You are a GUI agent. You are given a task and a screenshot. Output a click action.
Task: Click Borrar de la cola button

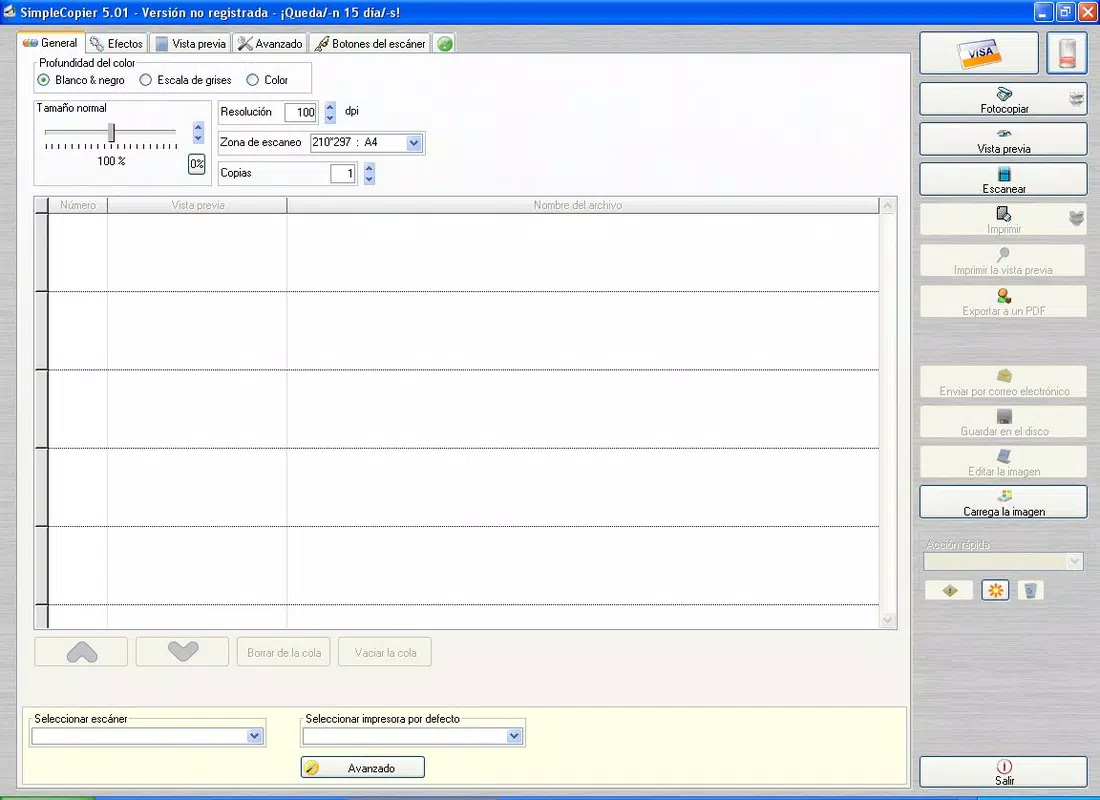click(283, 652)
